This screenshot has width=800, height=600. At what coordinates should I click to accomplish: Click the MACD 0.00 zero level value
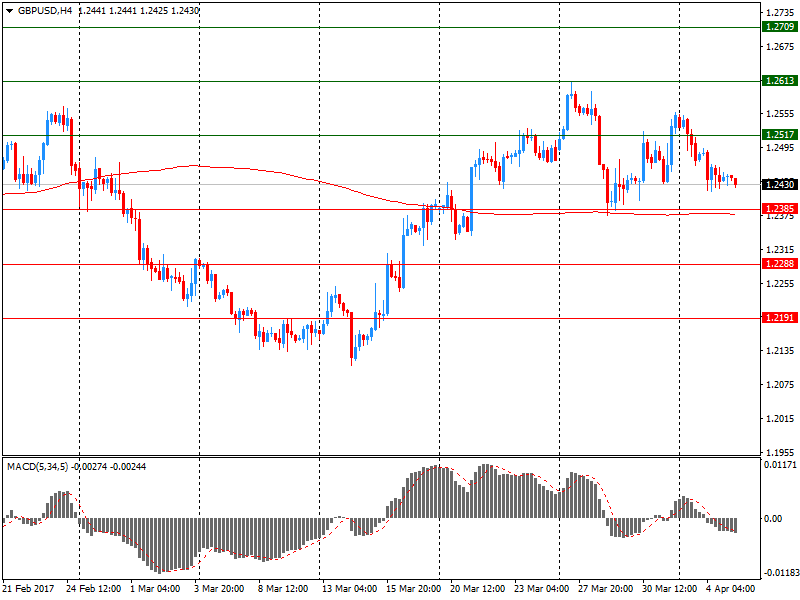coord(774,518)
